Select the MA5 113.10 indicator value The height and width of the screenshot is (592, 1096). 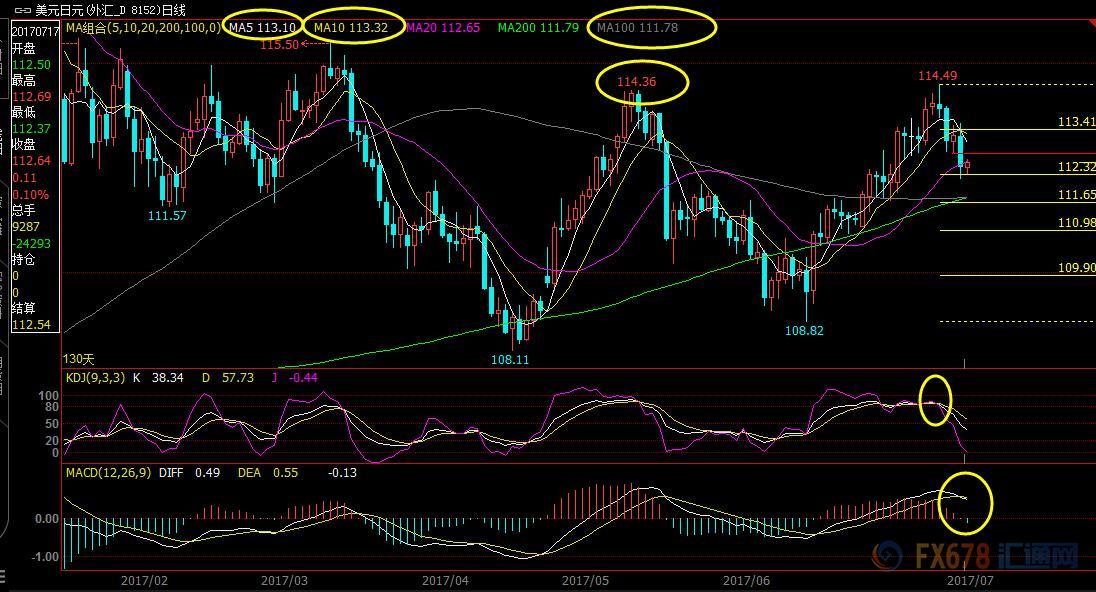click(x=263, y=28)
